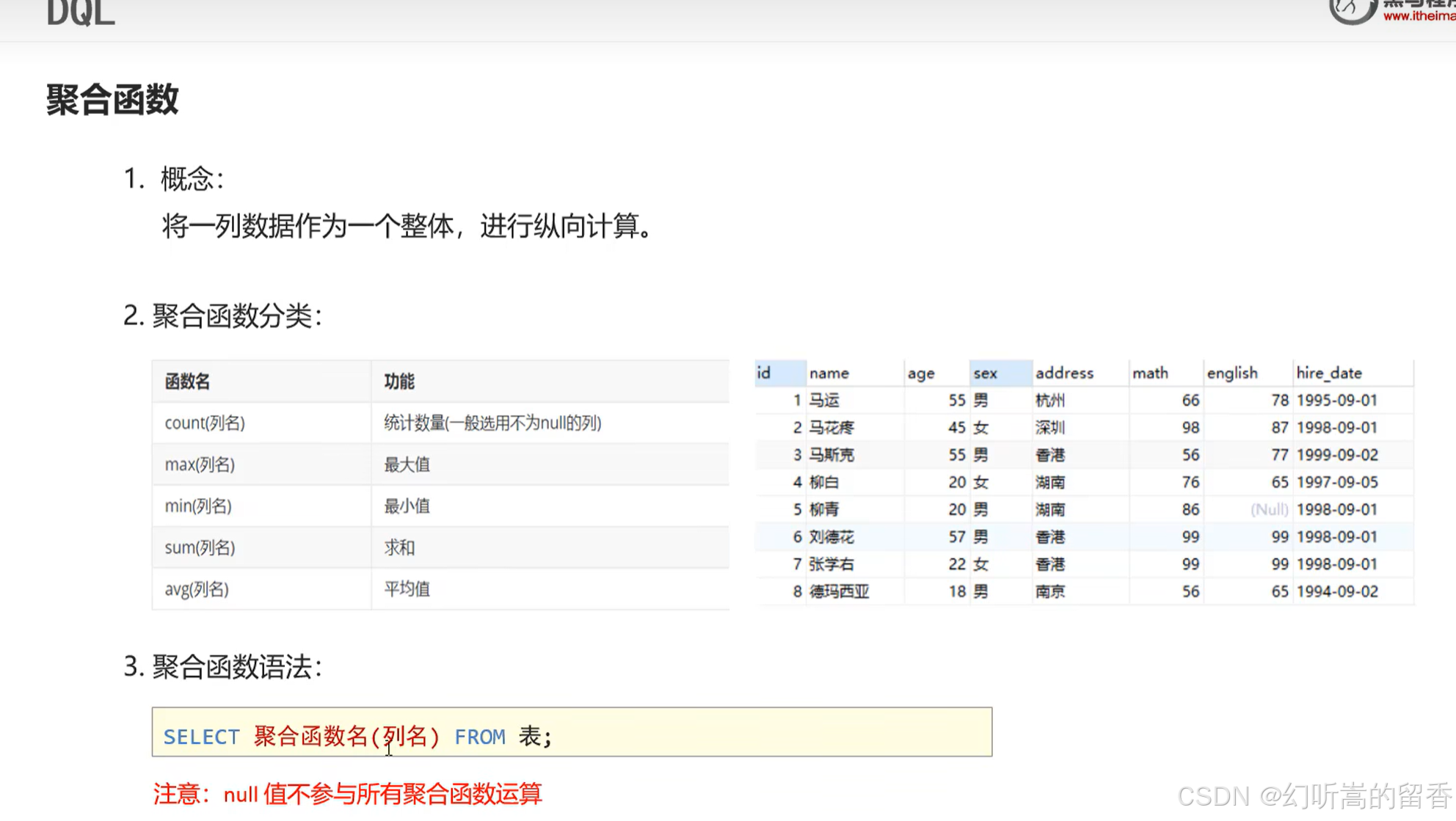Click the FROM keyword in syntax box

click(480, 737)
